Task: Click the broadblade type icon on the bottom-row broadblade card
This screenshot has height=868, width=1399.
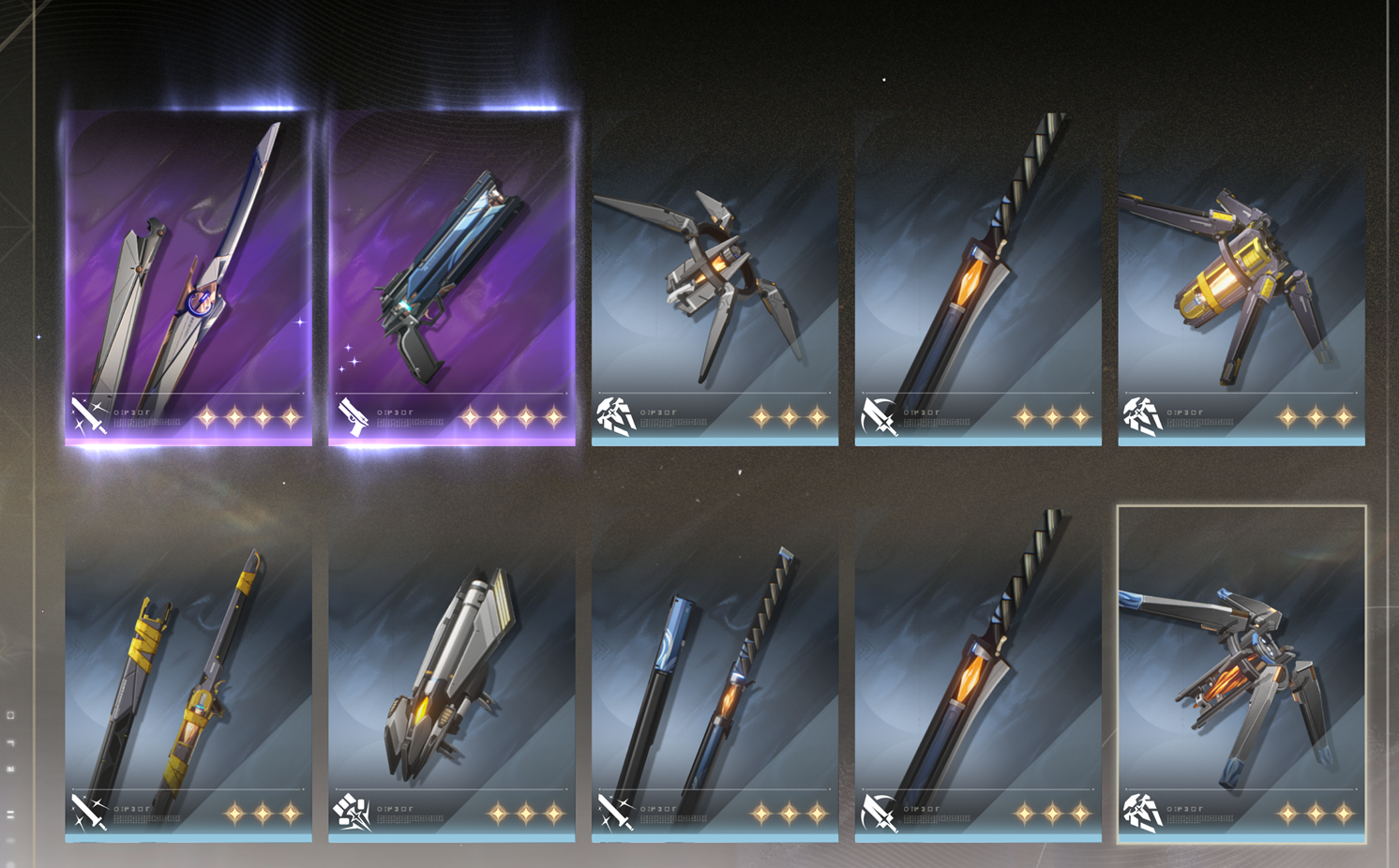Action: pos(880,812)
